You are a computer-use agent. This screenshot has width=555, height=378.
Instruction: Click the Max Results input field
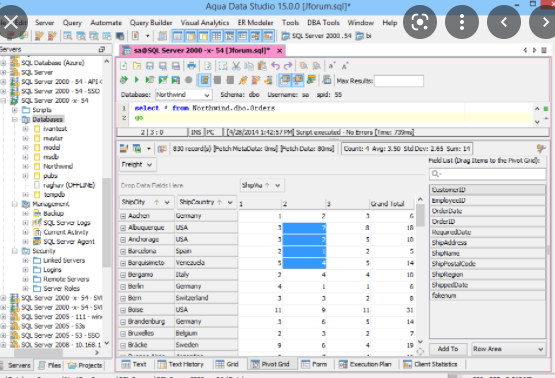coord(399,81)
